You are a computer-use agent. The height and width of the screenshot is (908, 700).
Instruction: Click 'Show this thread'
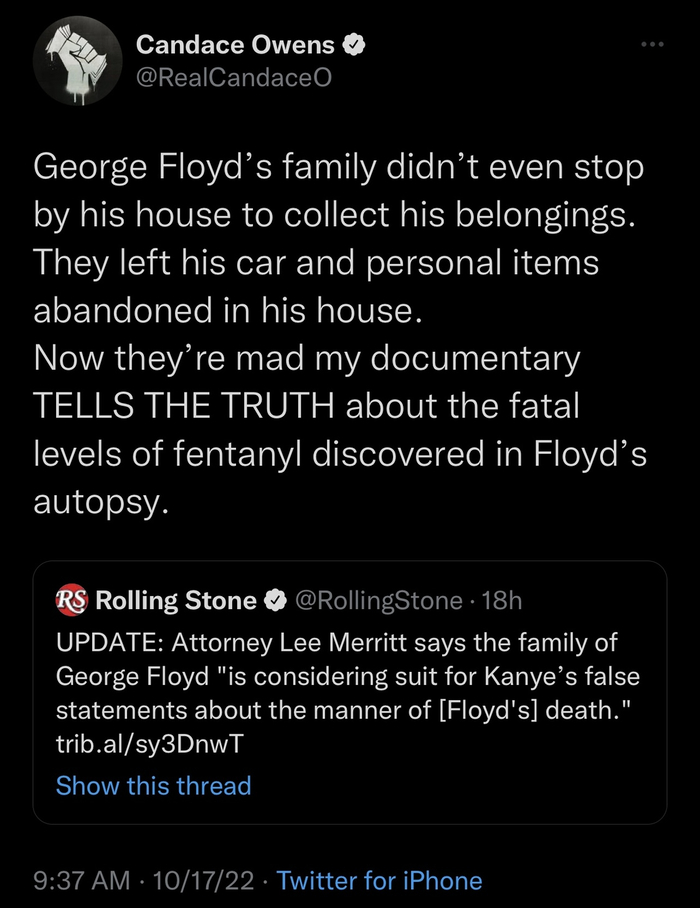[153, 786]
